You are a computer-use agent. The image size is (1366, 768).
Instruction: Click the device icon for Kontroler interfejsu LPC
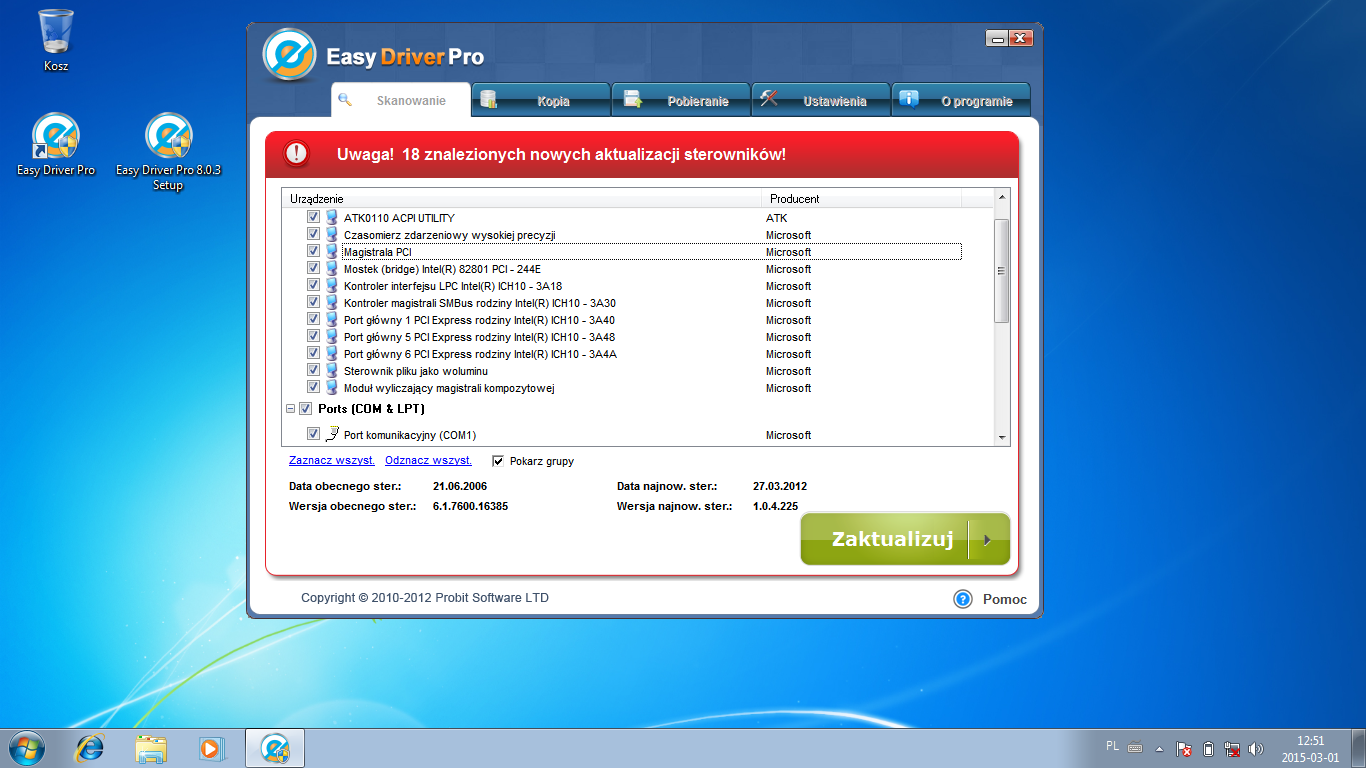pos(332,286)
